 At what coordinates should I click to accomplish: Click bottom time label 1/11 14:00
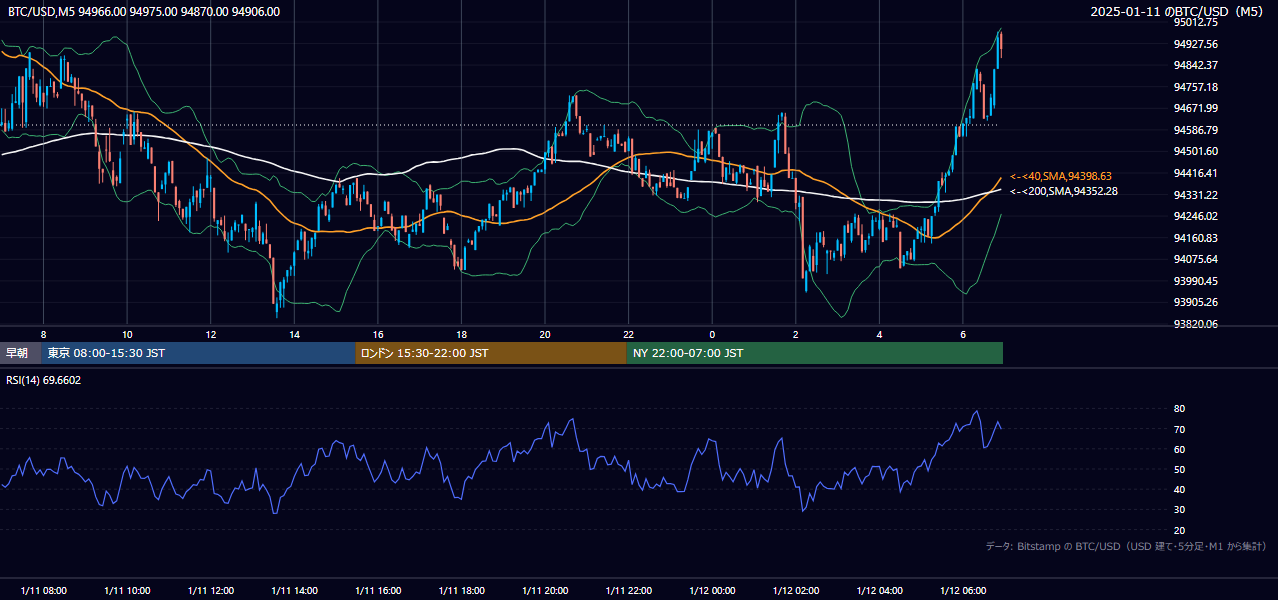coord(294,590)
